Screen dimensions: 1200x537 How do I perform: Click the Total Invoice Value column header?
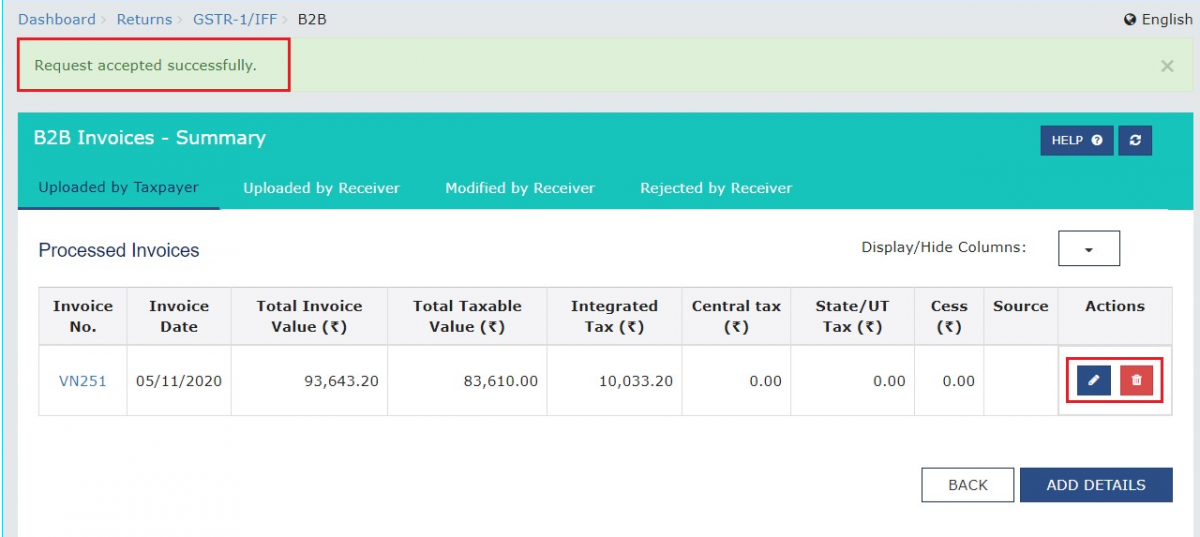tap(309, 316)
